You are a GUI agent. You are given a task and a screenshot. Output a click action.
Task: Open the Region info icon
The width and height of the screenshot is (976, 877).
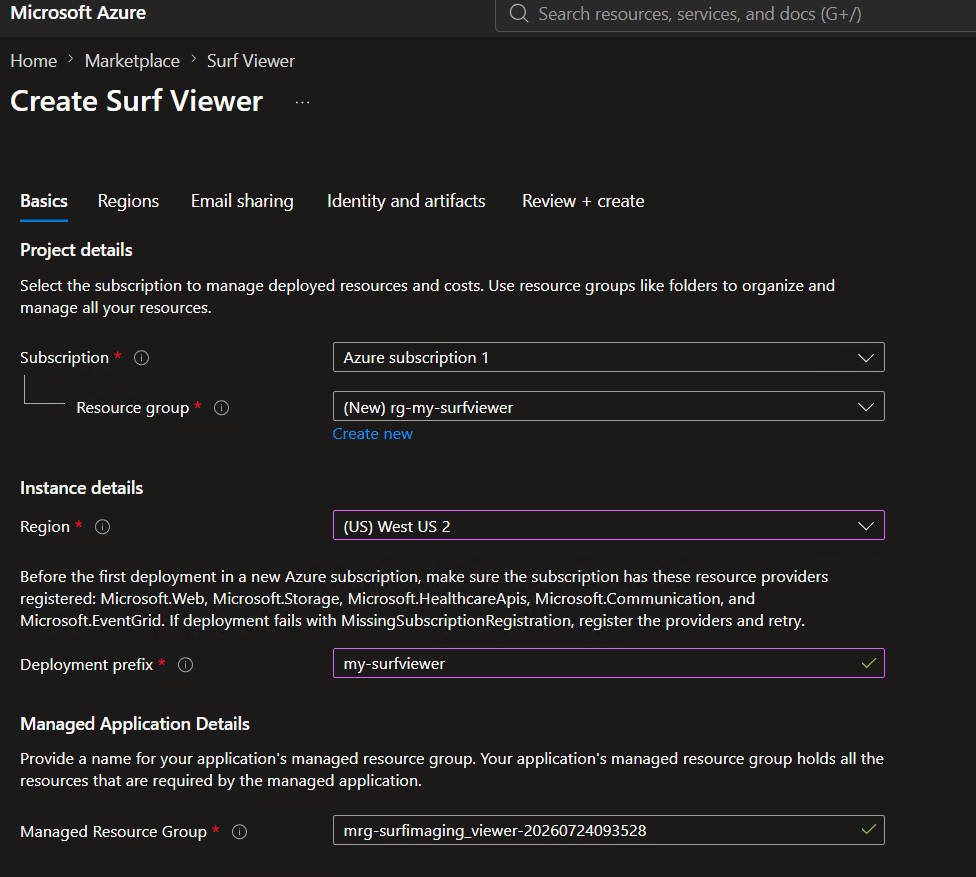pos(103,527)
